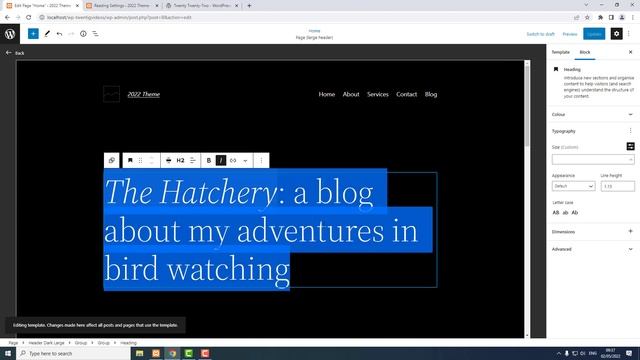Expand the Advanced panel

593,249
